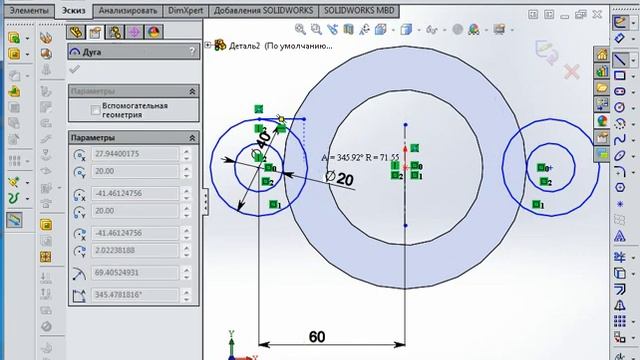640x360 pixels.
Task: Click the Convert Entities tool
Action: pyautogui.click(x=620, y=273)
